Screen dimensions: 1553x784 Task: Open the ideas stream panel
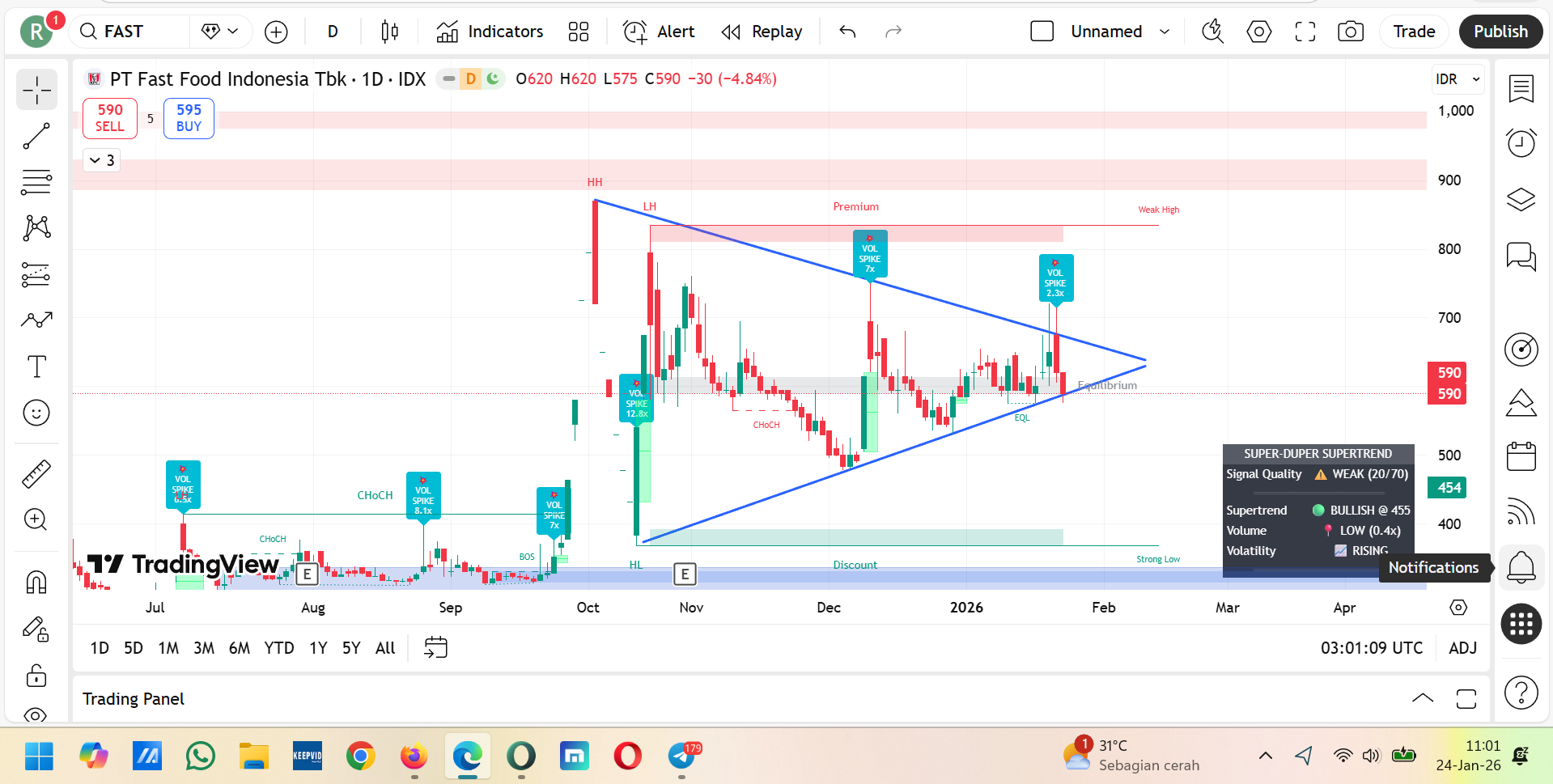pos(1521,402)
